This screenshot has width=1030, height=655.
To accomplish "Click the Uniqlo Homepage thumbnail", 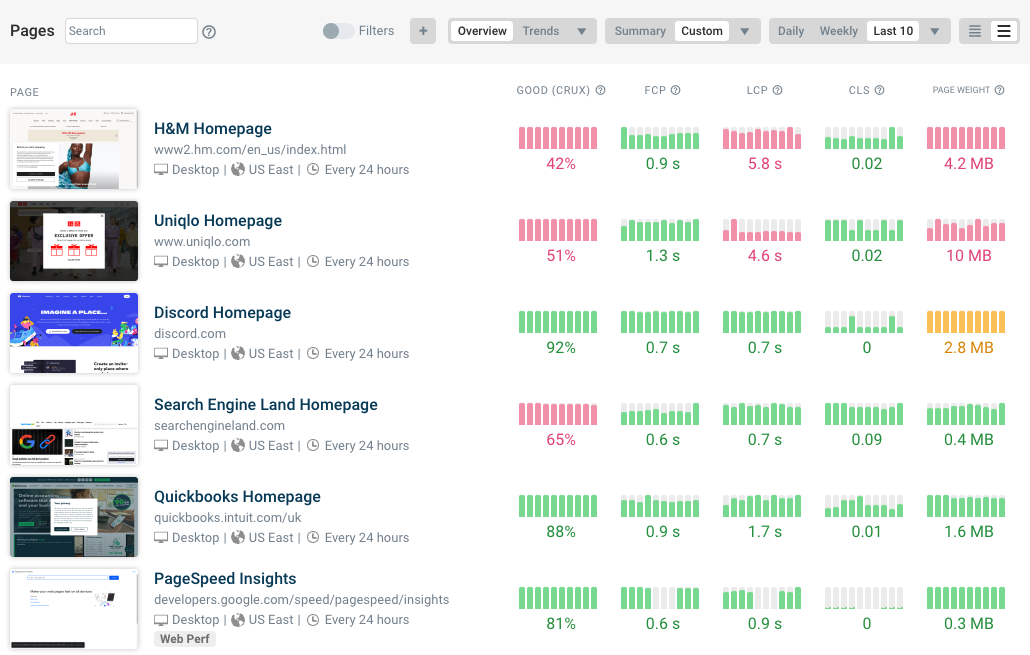I will pos(74,241).
